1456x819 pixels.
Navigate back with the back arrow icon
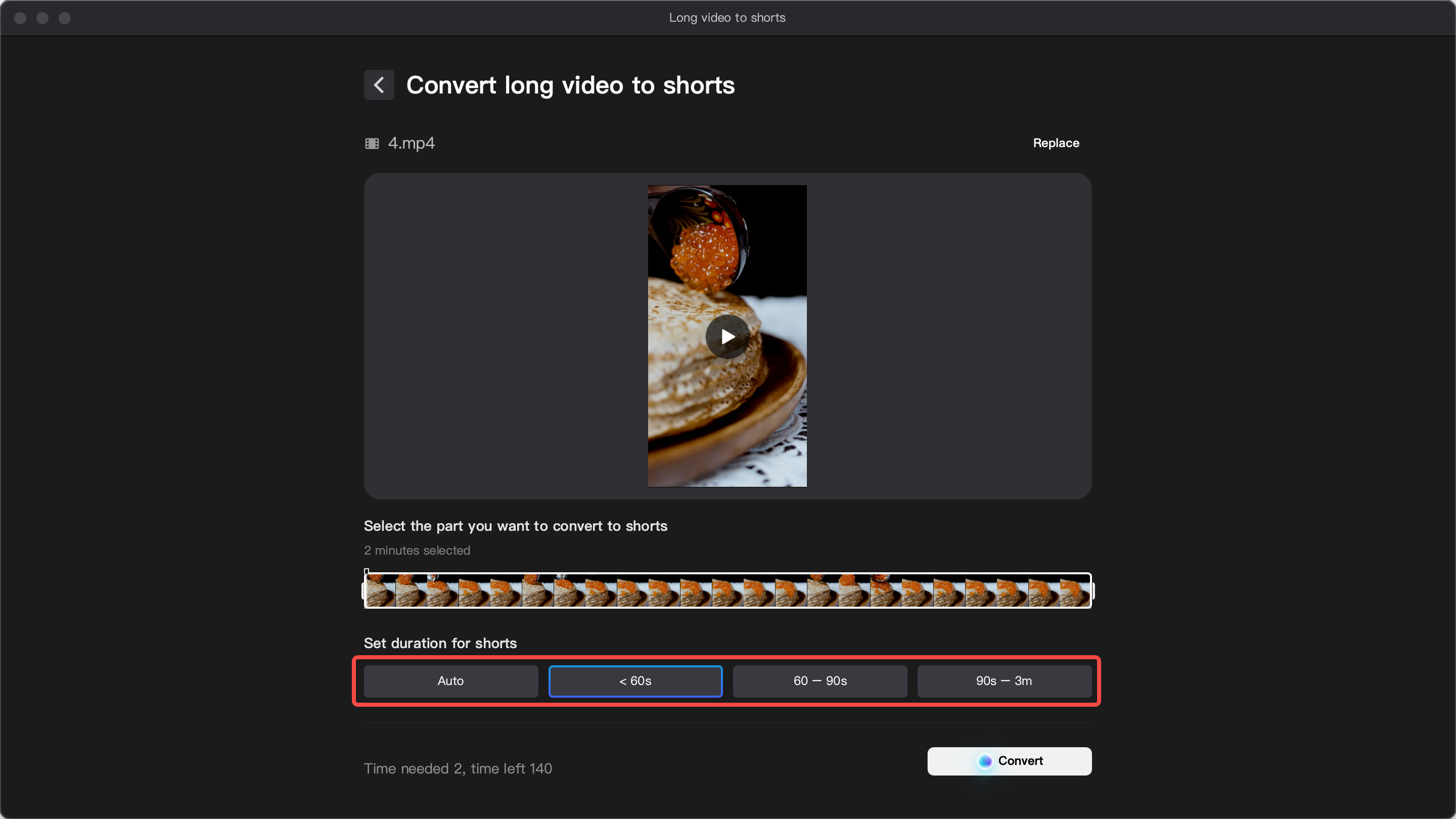click(379, 85)
